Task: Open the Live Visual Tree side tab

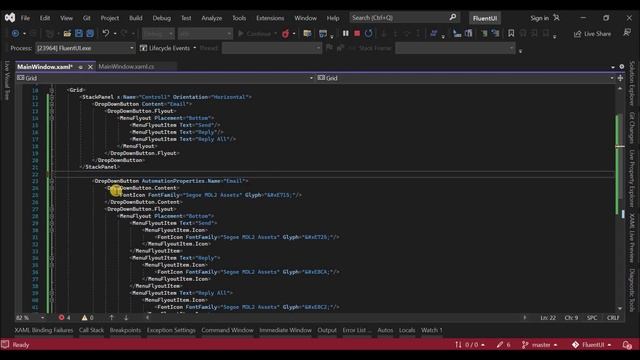Action: tap(7, 80)
